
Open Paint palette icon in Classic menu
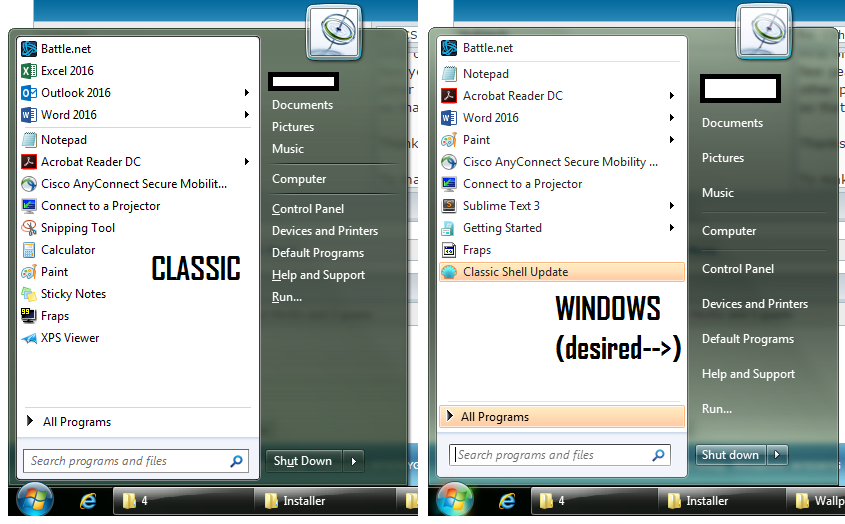click(x=29, y=272)
